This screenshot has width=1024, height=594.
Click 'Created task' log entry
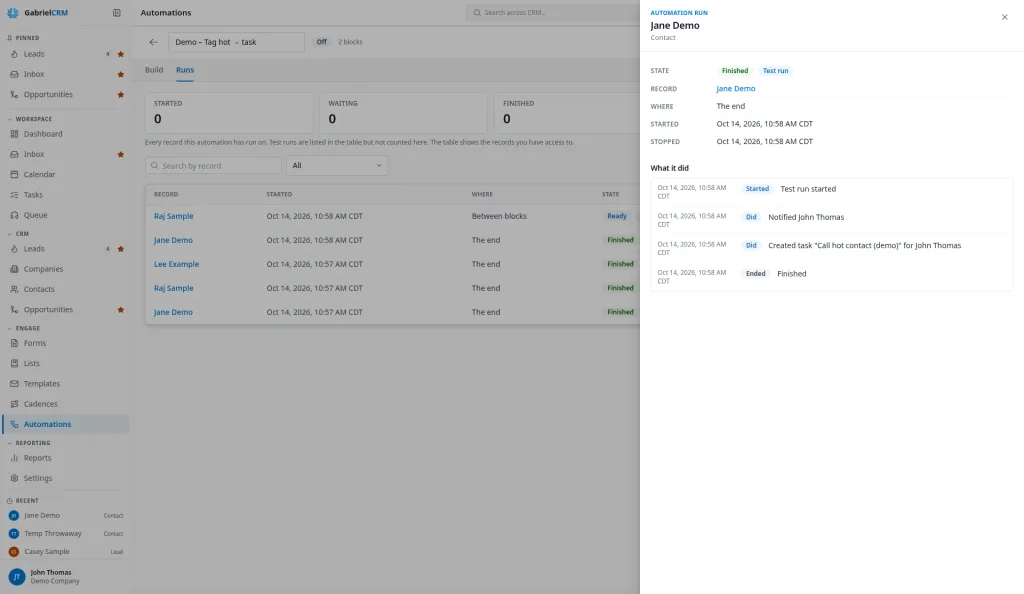tap(865, 245)
